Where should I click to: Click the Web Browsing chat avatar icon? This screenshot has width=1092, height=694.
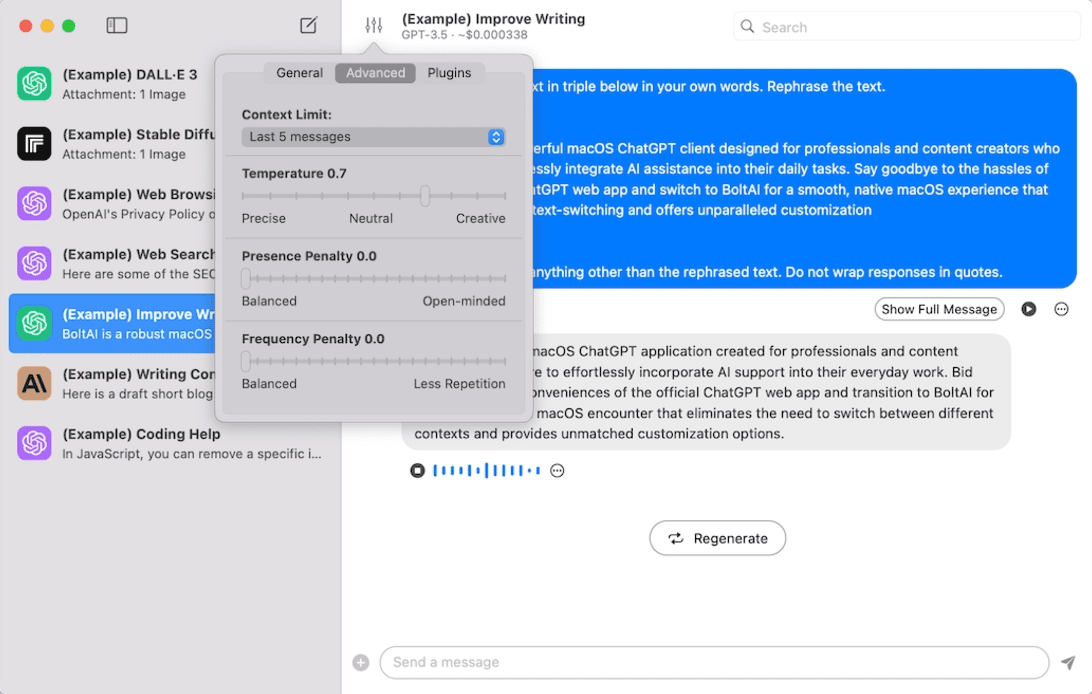[x=34, y=203]
